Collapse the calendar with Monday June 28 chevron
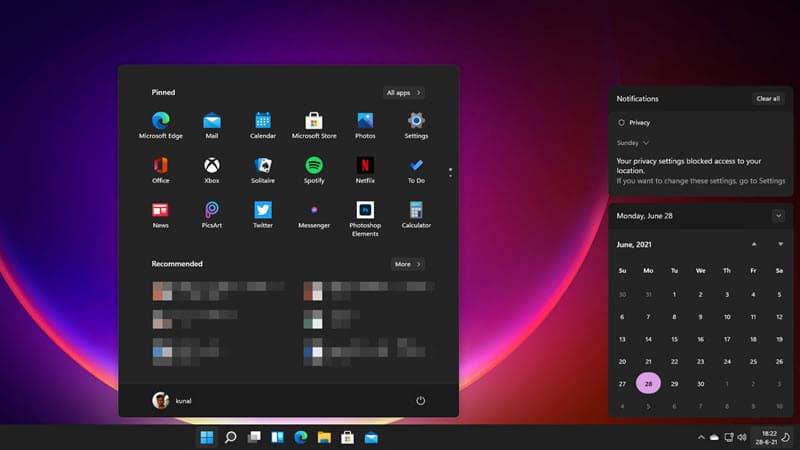800x450 pixels. (778, 216)
